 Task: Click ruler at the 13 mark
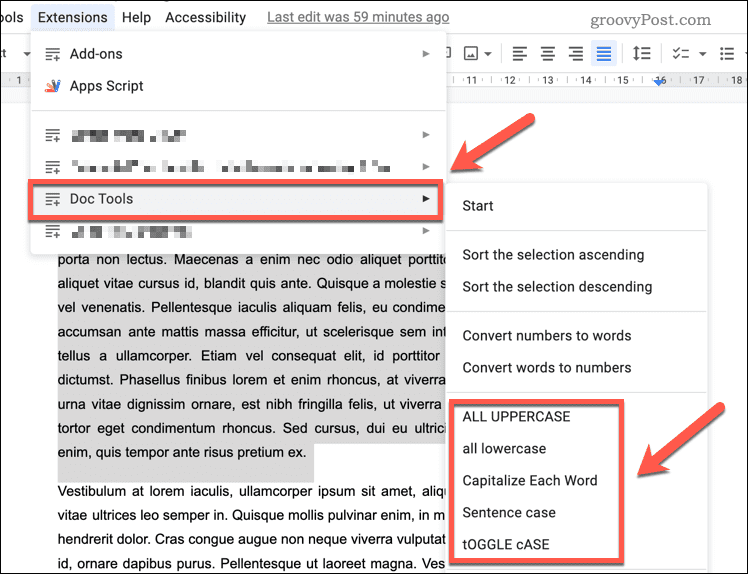(x=548, y=80)
